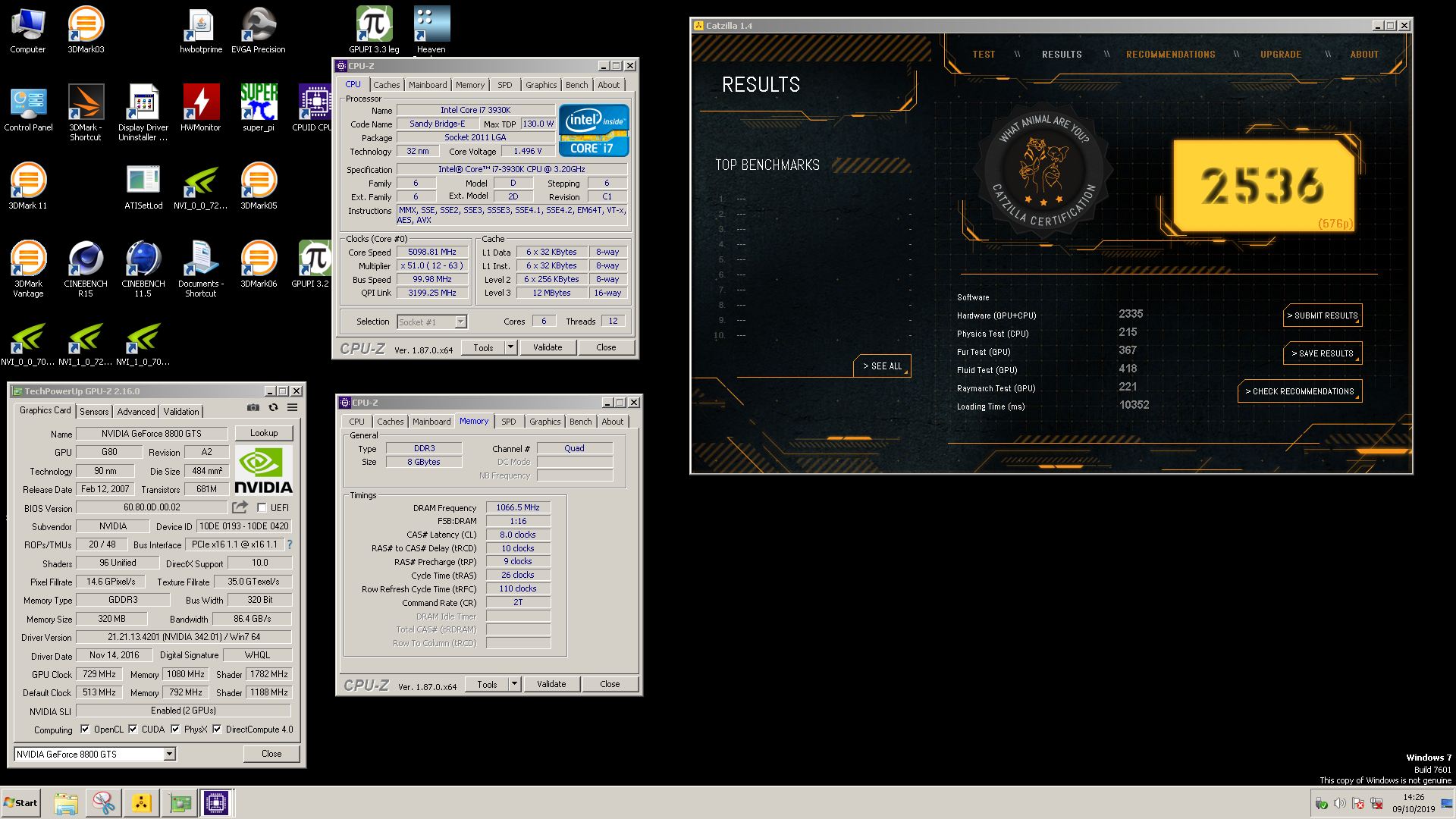1456x819 pixels.
Task: Open ATISetLod desktop icon
Action: pyautogui.click(x=143, y=187)
